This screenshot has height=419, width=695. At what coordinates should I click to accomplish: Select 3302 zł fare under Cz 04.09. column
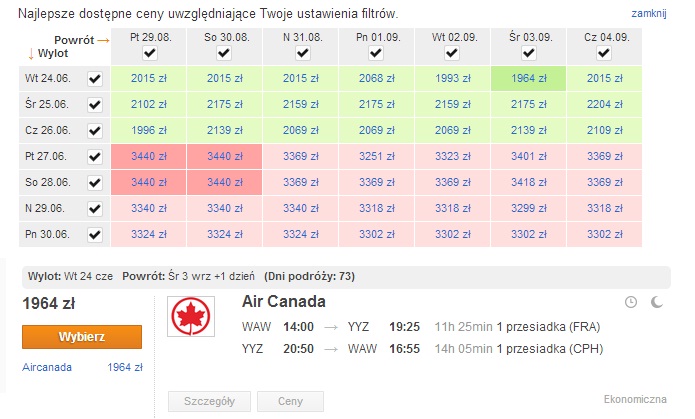[x=605, y=234]
